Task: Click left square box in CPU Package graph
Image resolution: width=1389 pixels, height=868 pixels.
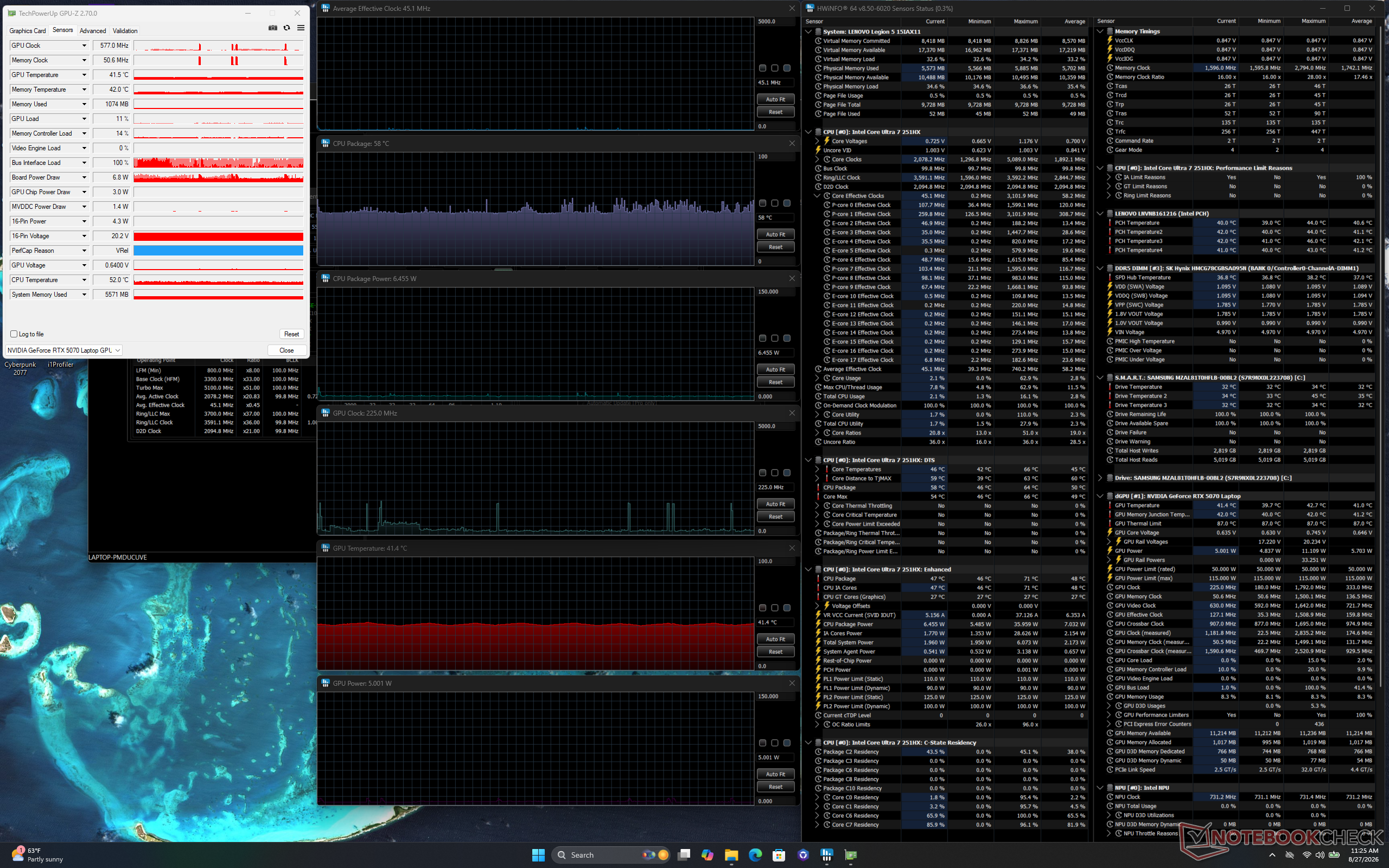Action: pyautogui.click(x=762, y=203)
